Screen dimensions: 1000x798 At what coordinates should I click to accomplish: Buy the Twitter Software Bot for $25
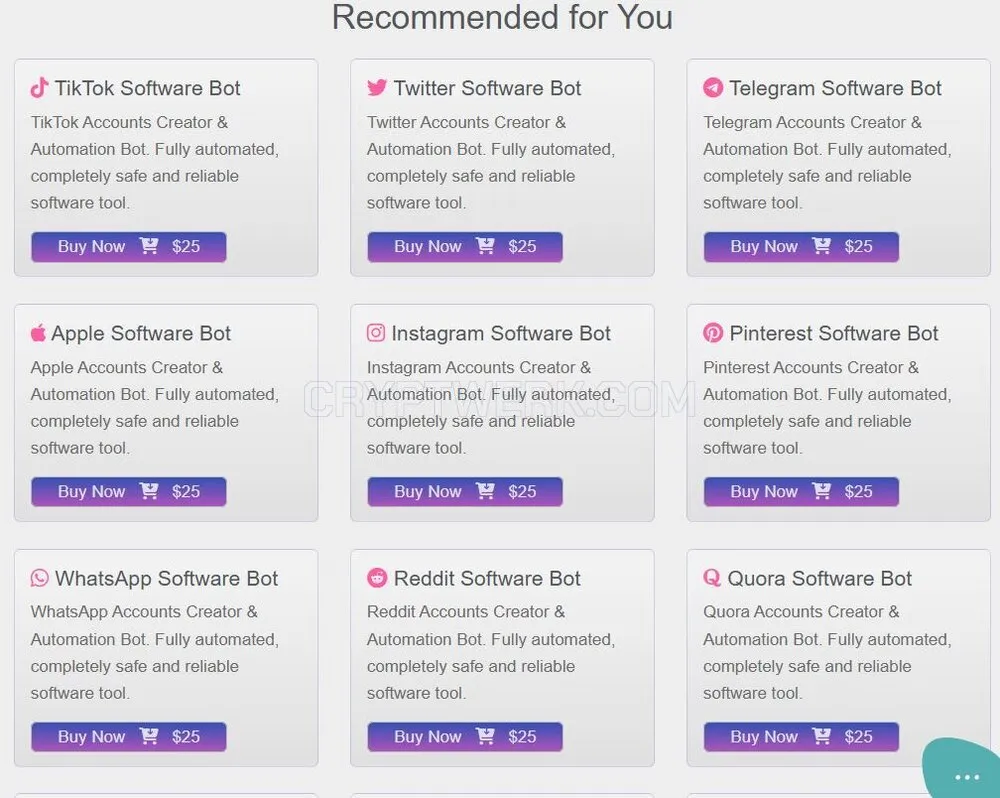465,247
